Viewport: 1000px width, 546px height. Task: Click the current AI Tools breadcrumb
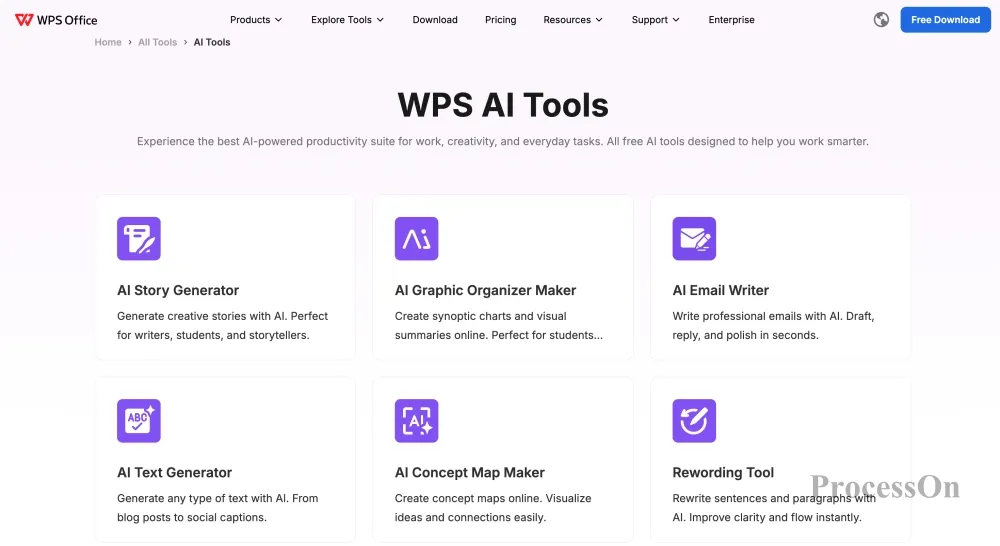212,42
